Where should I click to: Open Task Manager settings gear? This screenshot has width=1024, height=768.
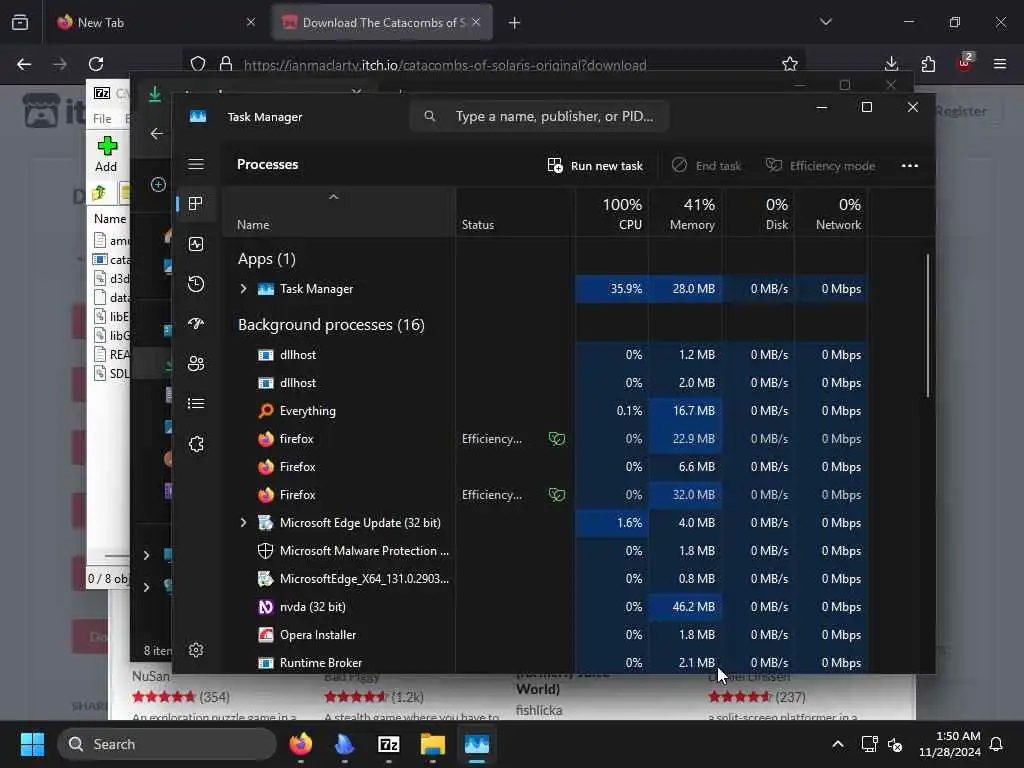pyautogui.click(x=196, y=650)
